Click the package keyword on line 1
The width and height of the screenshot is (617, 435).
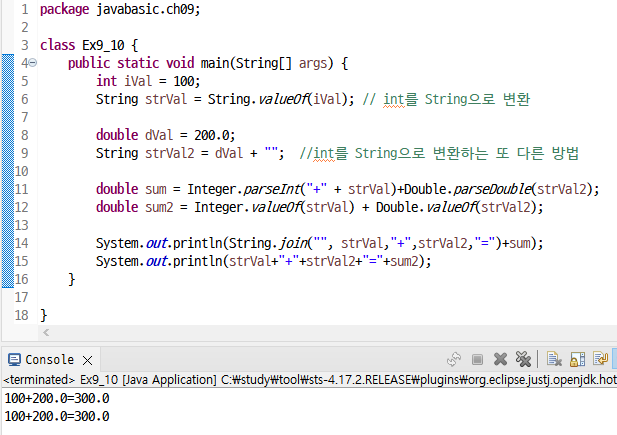65,9
